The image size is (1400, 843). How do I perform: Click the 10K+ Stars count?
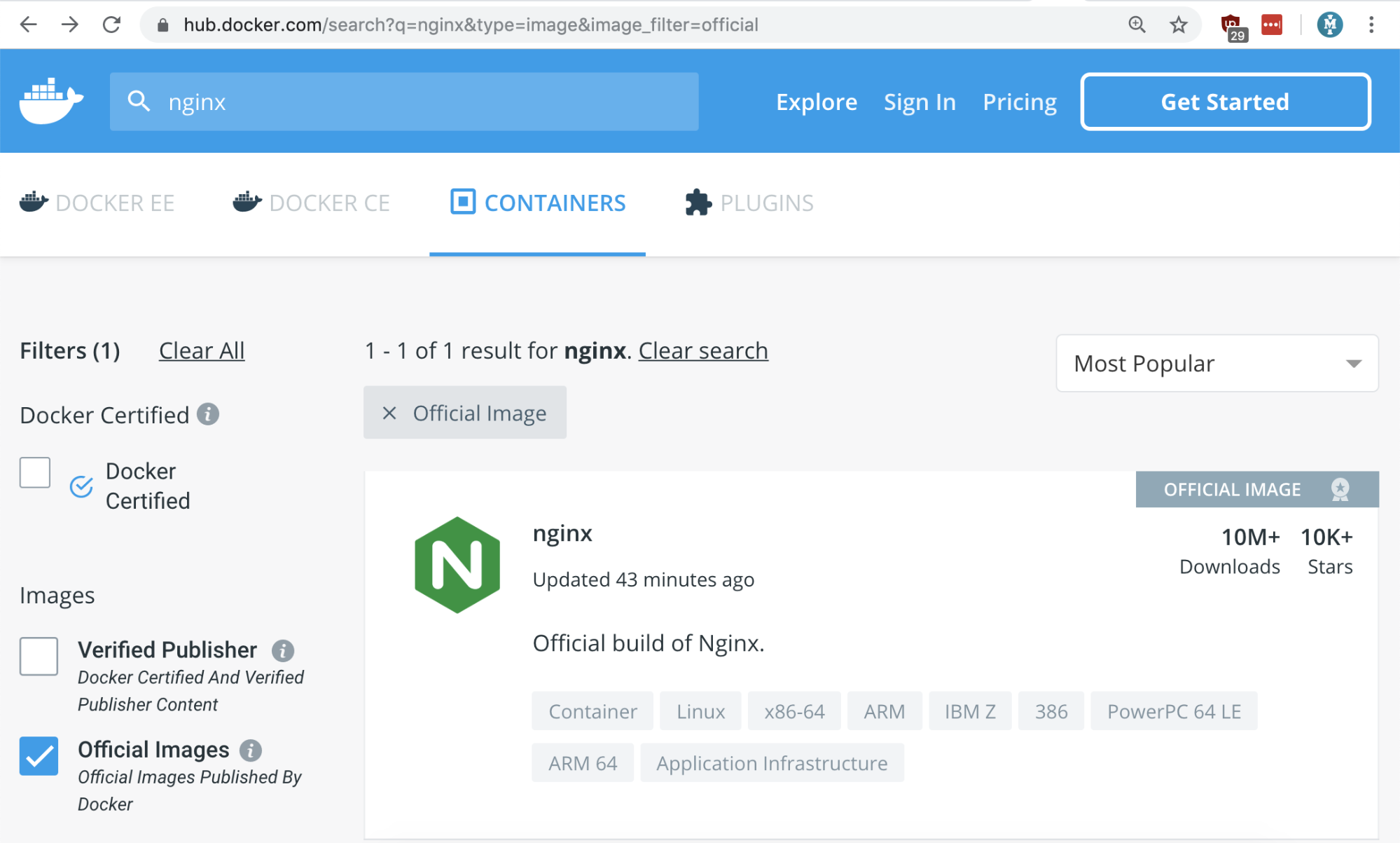click(1328, 551)
